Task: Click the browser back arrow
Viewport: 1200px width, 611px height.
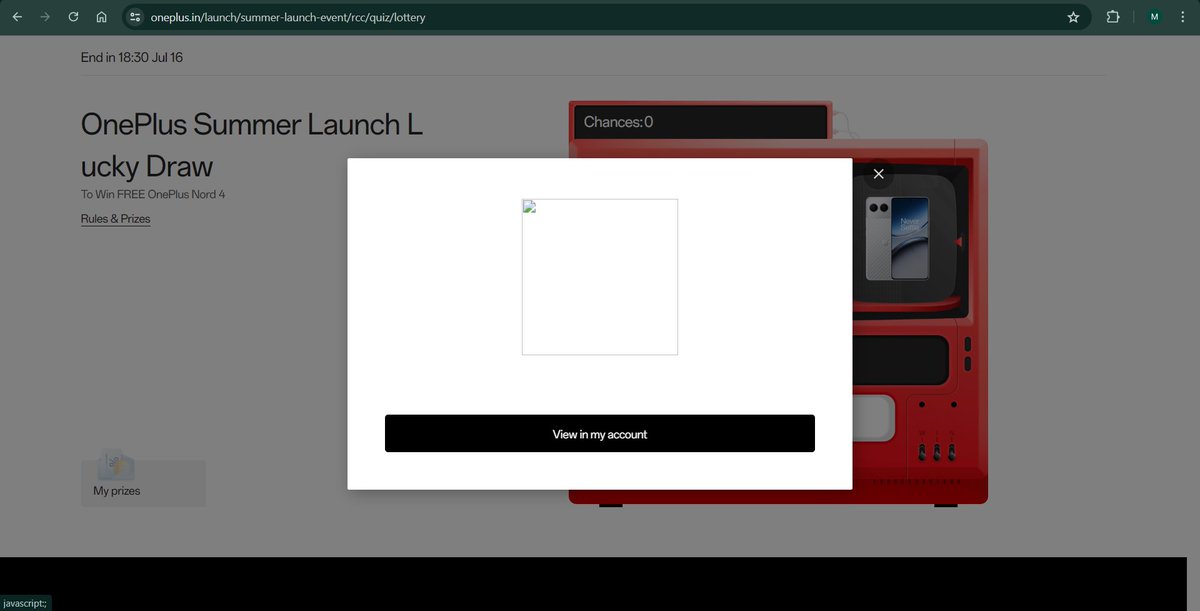Action: (17, 17)
